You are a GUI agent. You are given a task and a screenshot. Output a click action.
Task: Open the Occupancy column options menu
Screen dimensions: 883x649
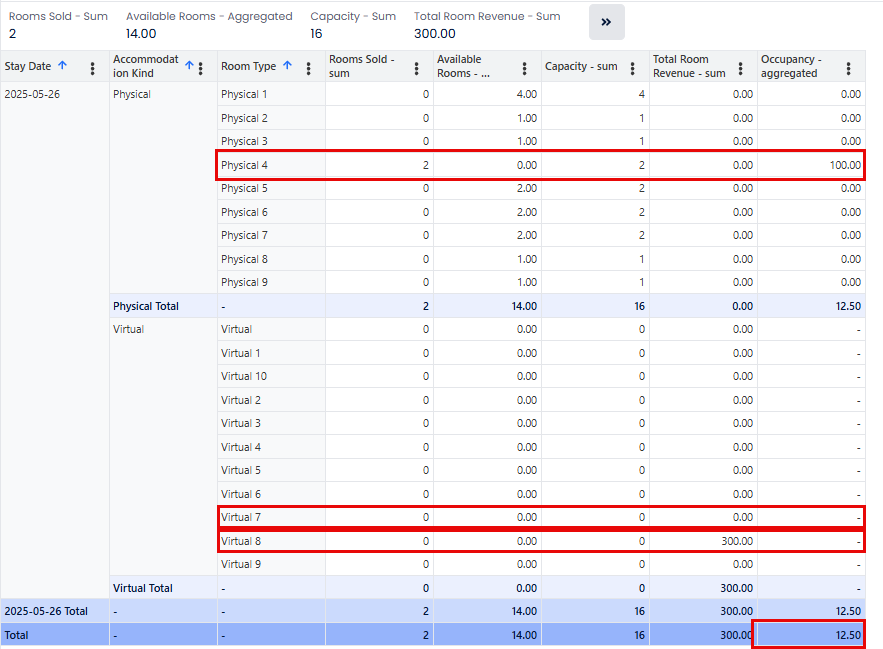[849, 68]
